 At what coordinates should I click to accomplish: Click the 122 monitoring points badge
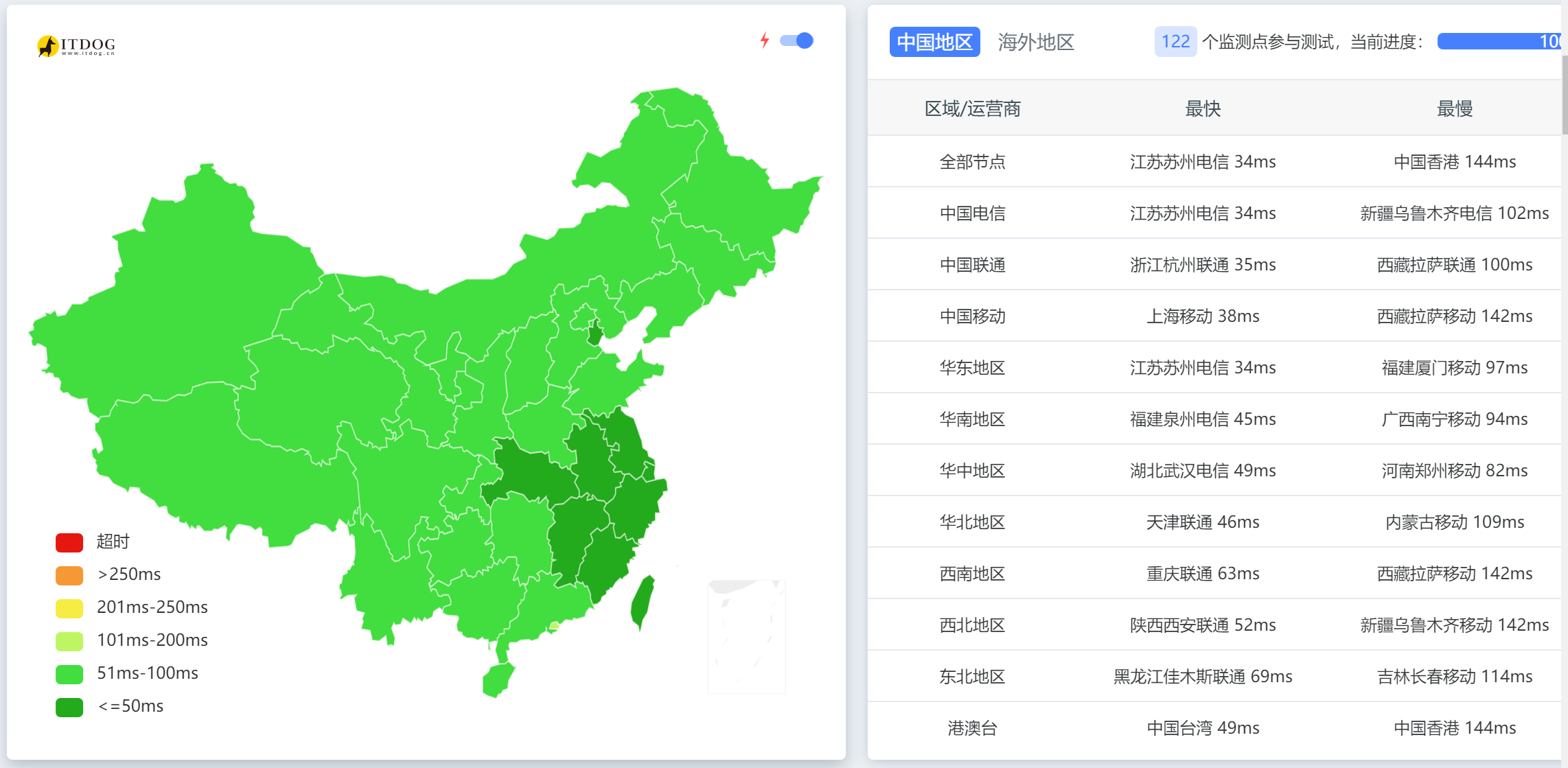click(x=1175, y=42)
